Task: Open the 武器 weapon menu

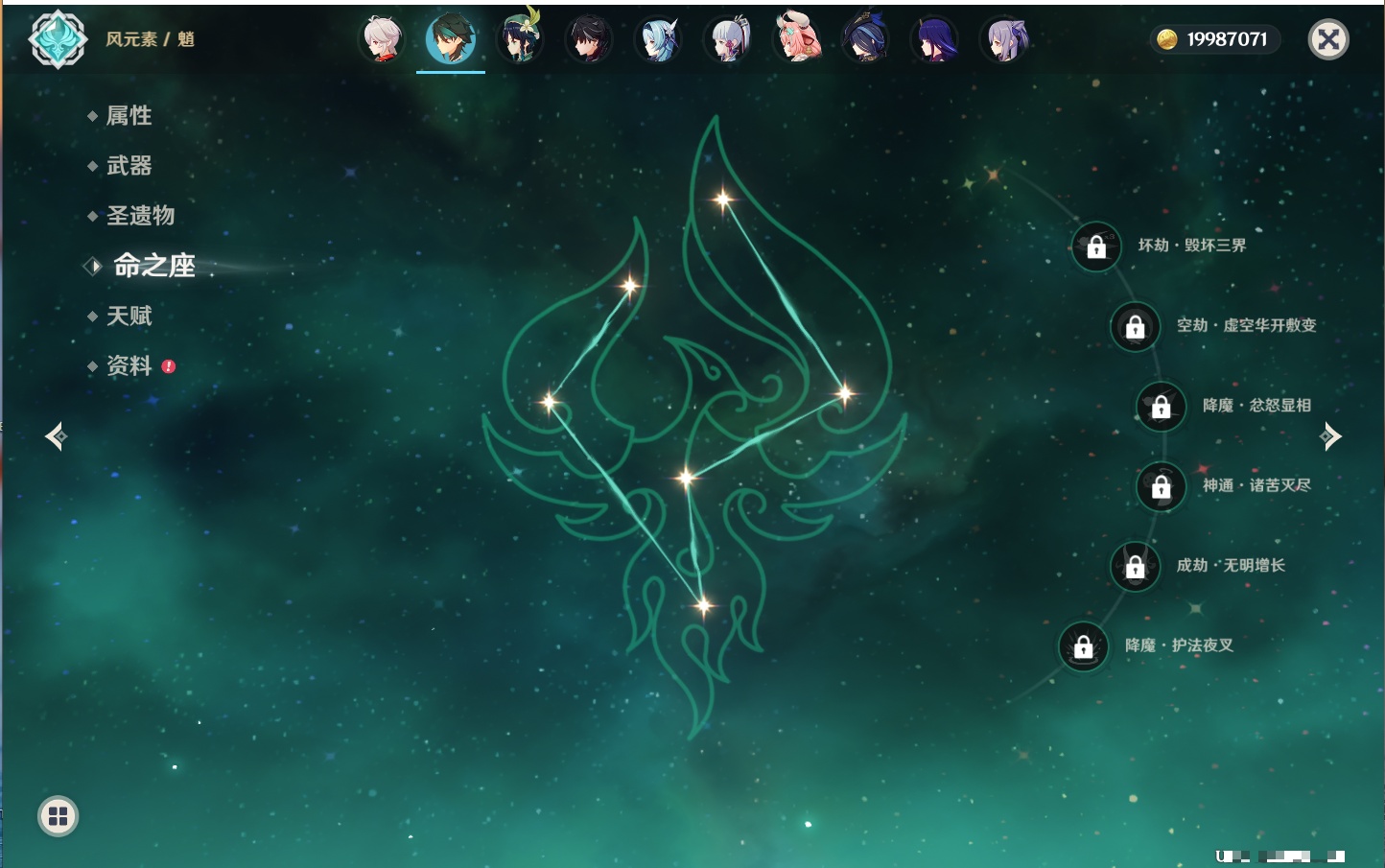Action: click(x=129, y=166)
